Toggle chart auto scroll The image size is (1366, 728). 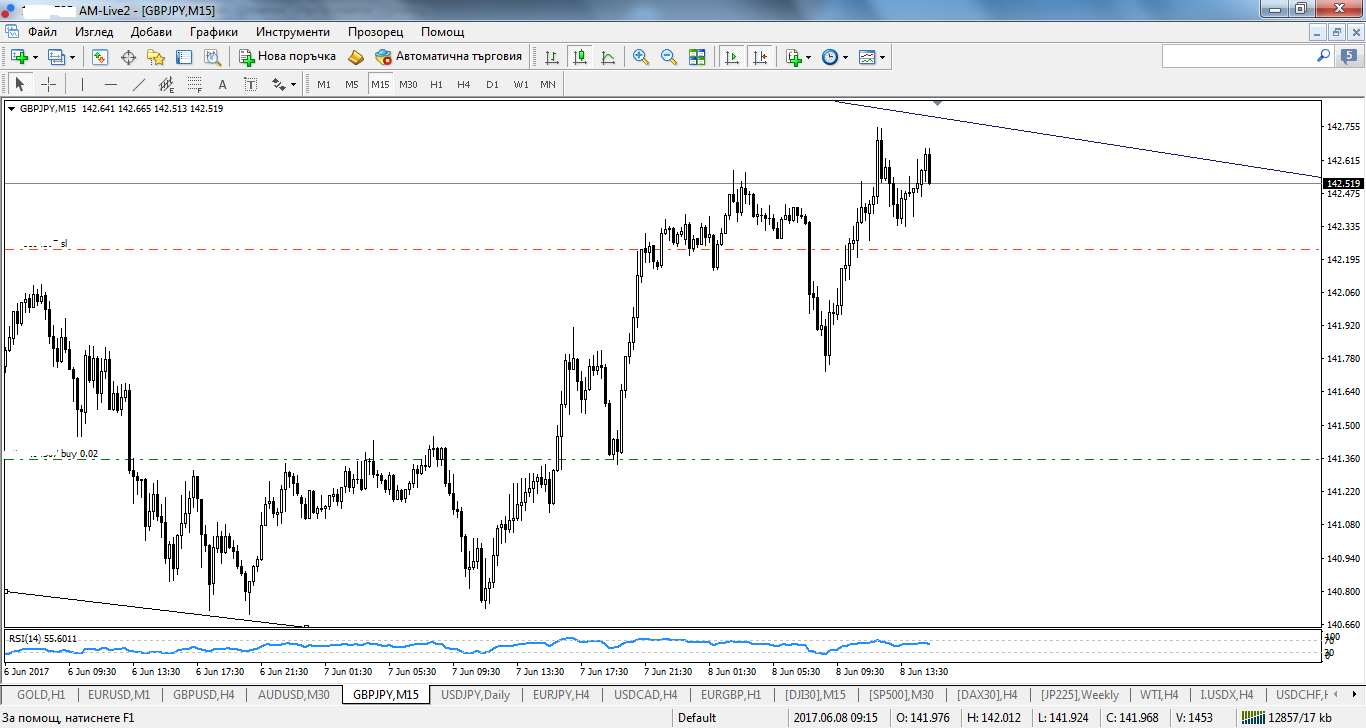[732, 57]
